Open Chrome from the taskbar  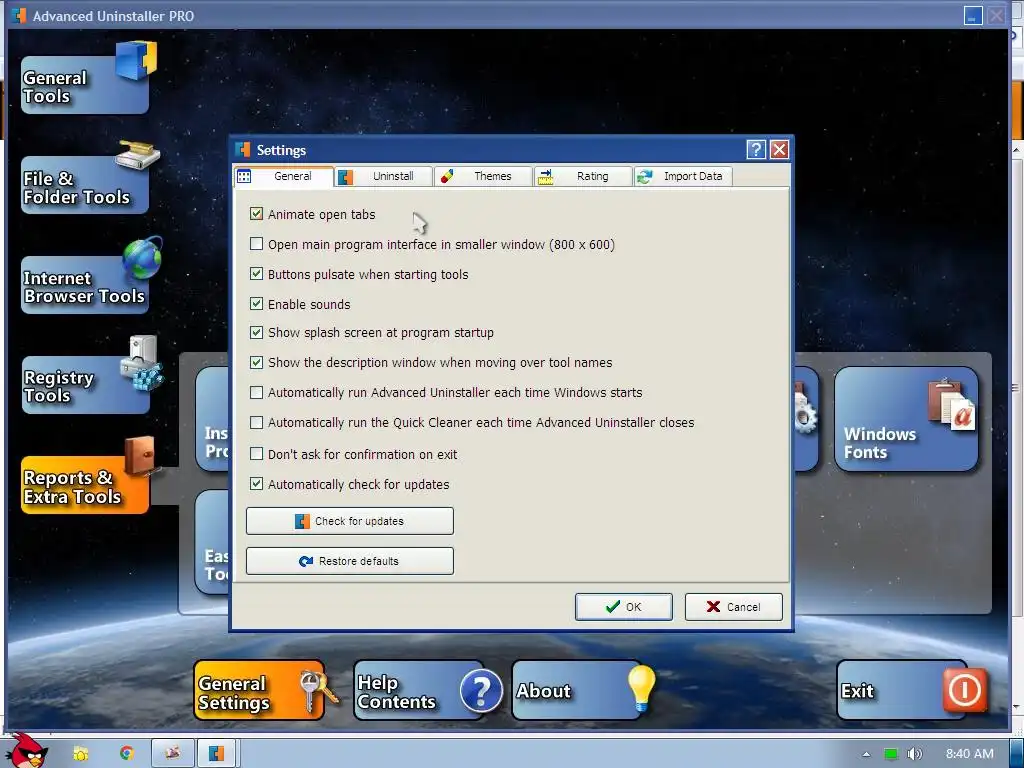[127, 753]
